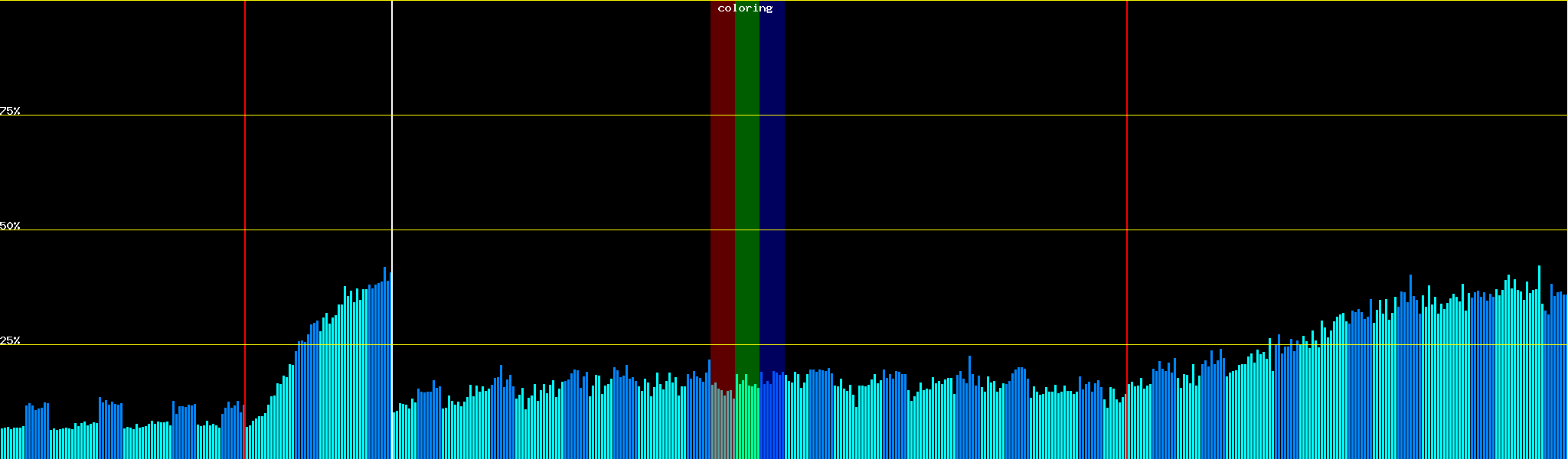
Task: Click the 75% axis label
Action: point(10,111)
